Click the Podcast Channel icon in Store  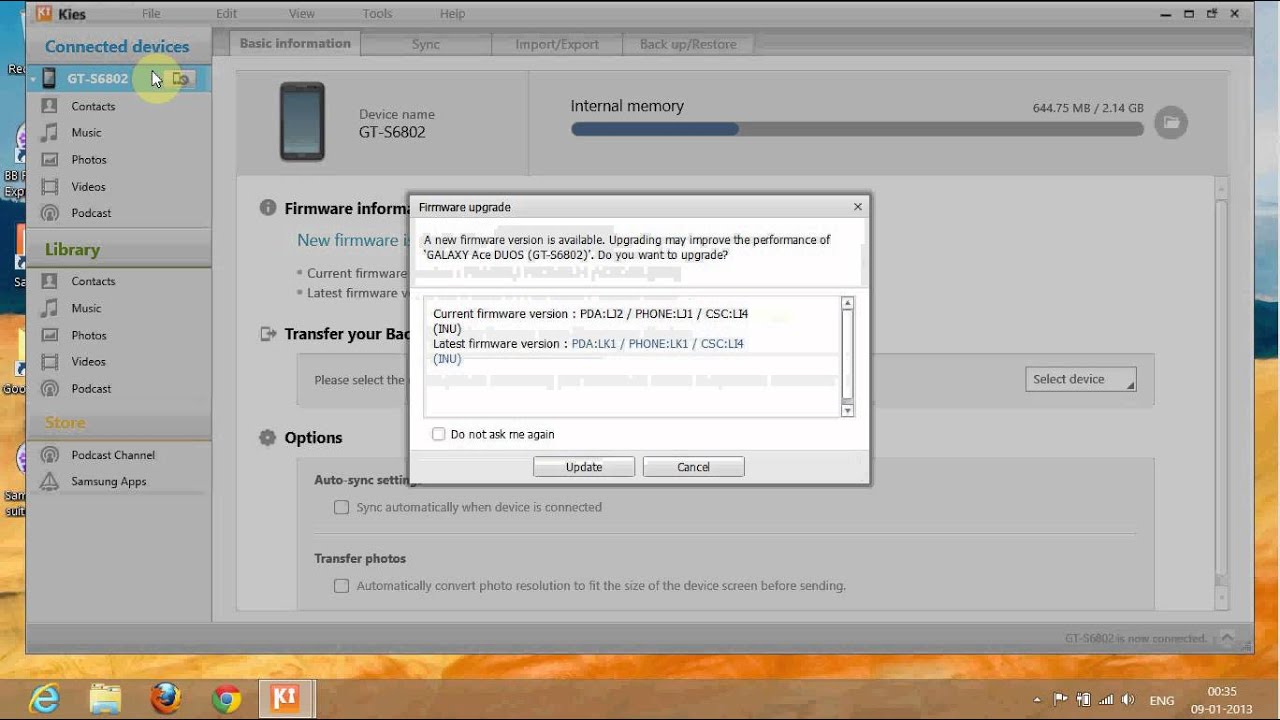(x=49, y=455)
